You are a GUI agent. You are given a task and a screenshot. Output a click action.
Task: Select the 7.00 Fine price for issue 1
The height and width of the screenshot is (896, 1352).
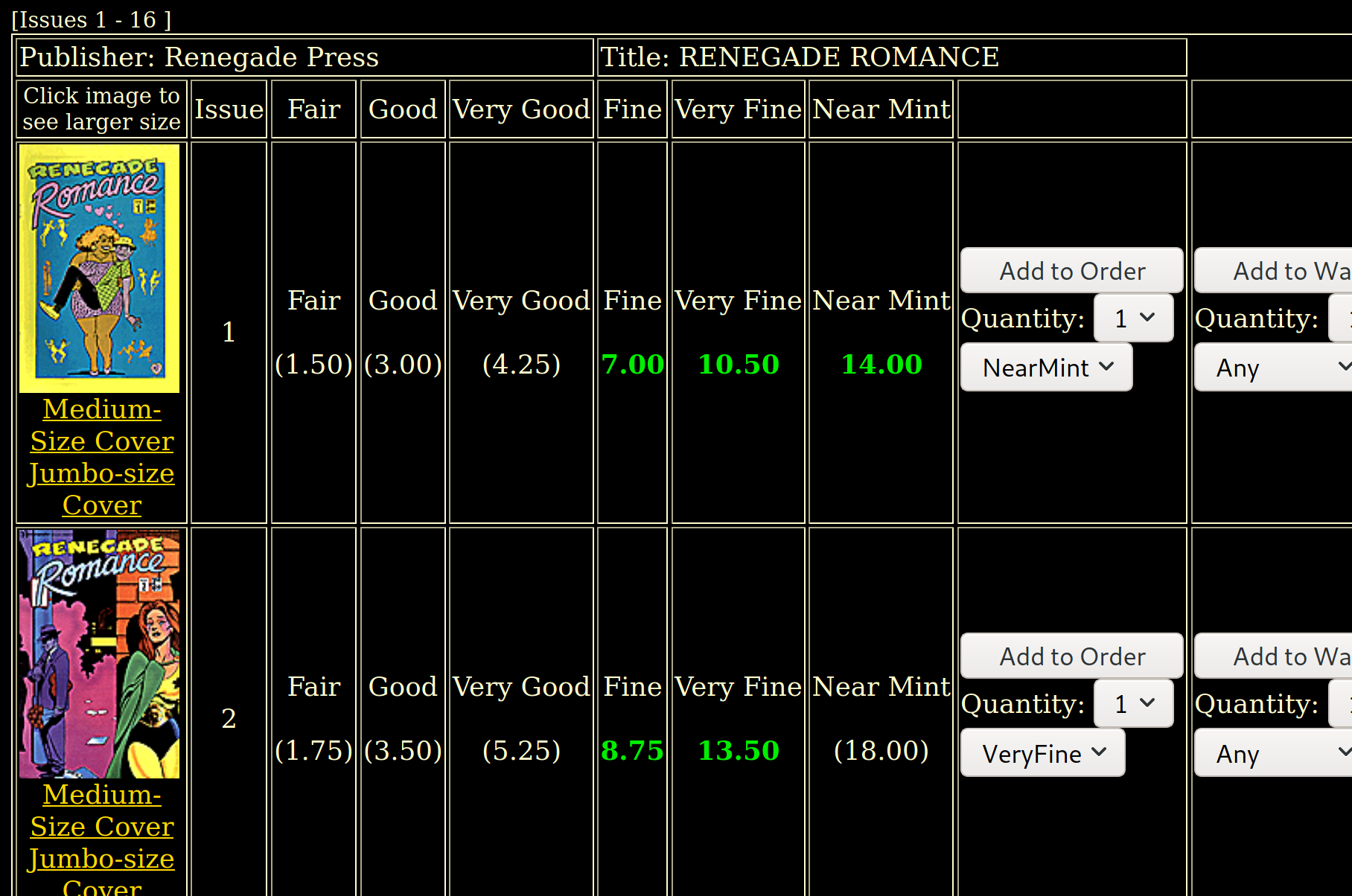[633, 364]
